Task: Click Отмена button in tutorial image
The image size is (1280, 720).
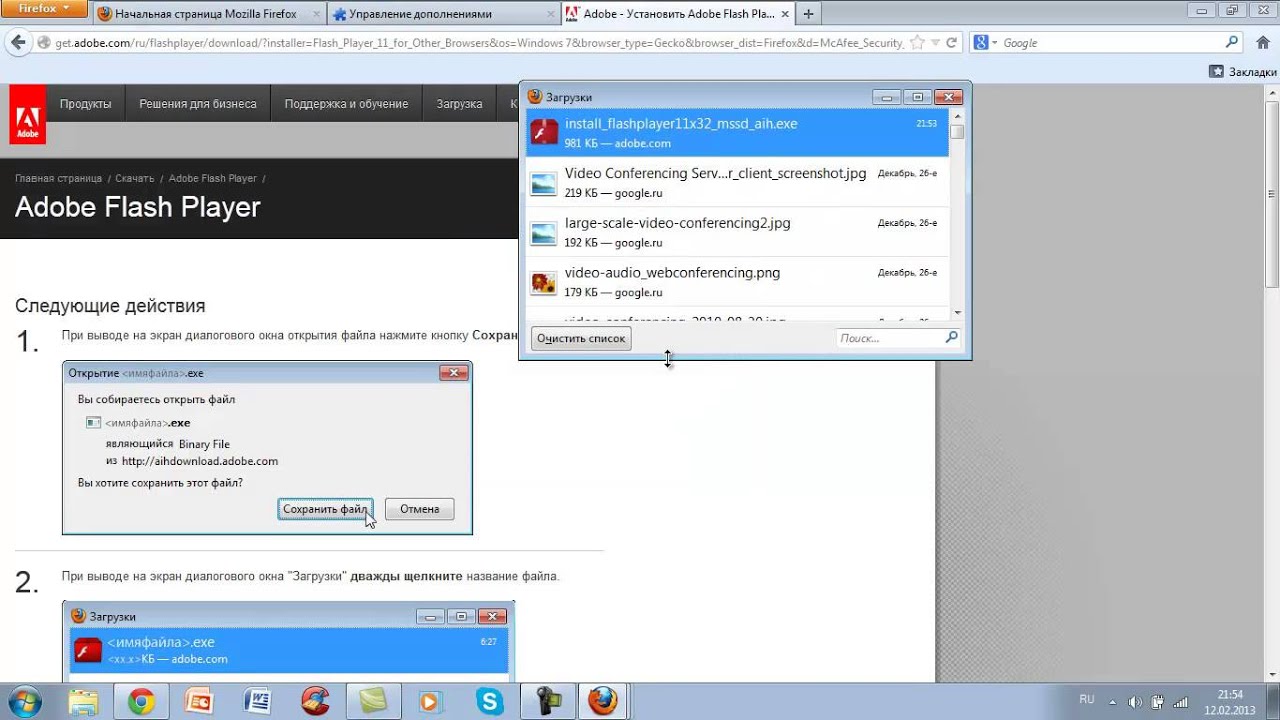Action: coord(419,509)
